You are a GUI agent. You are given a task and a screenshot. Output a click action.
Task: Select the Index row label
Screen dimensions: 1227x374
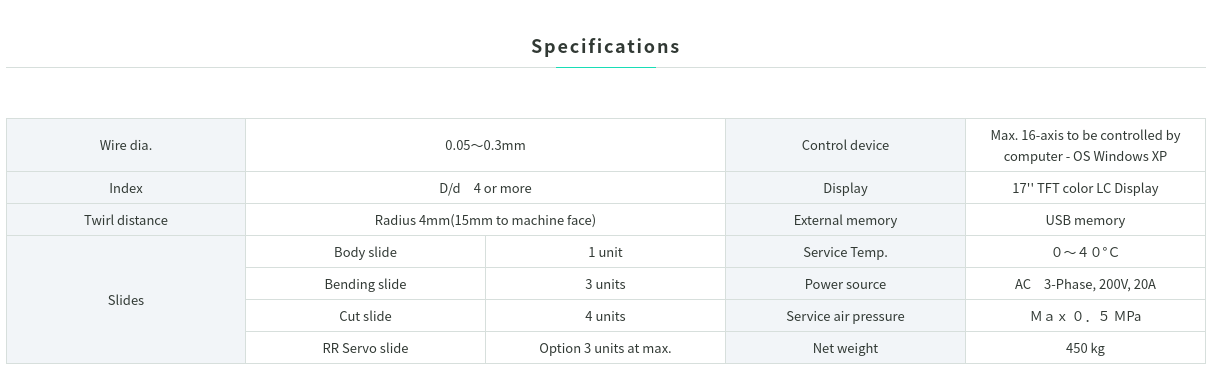pos(126,188)
